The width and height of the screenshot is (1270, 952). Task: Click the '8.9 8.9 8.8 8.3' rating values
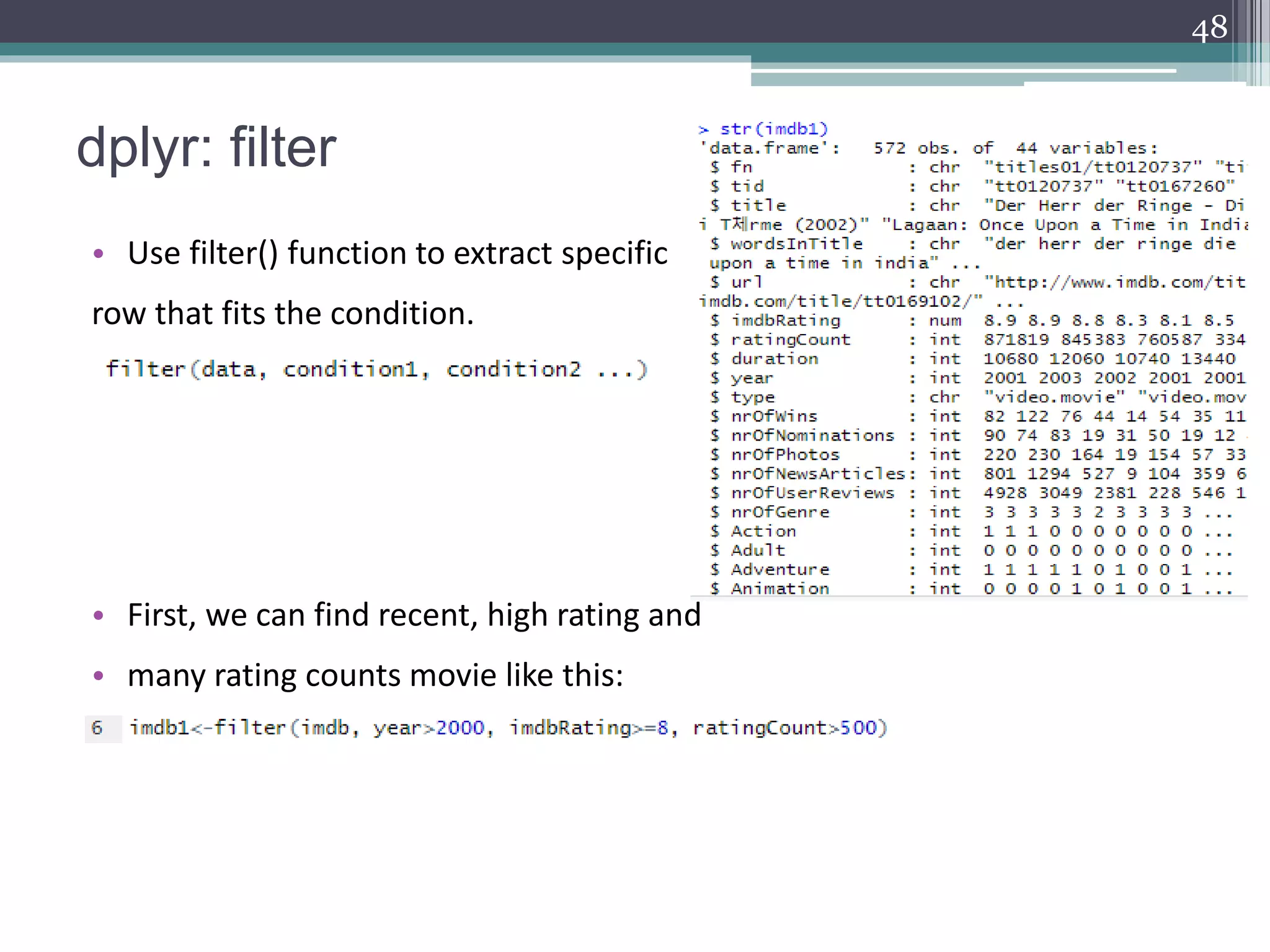[1065, 321]
